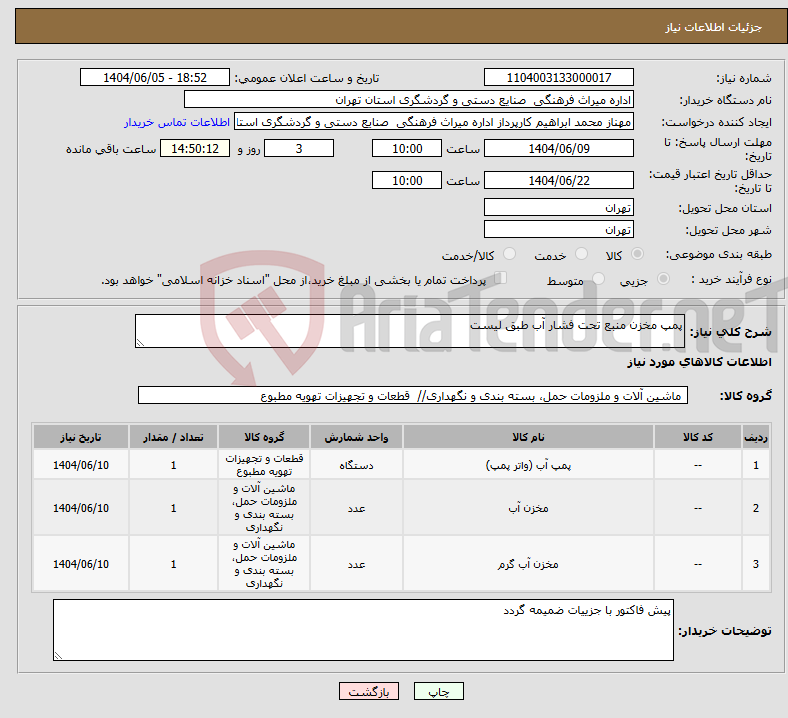Click the چاپ (print) button
The image size is (788, 718).
pyautogui.click(x=438, y=691)
